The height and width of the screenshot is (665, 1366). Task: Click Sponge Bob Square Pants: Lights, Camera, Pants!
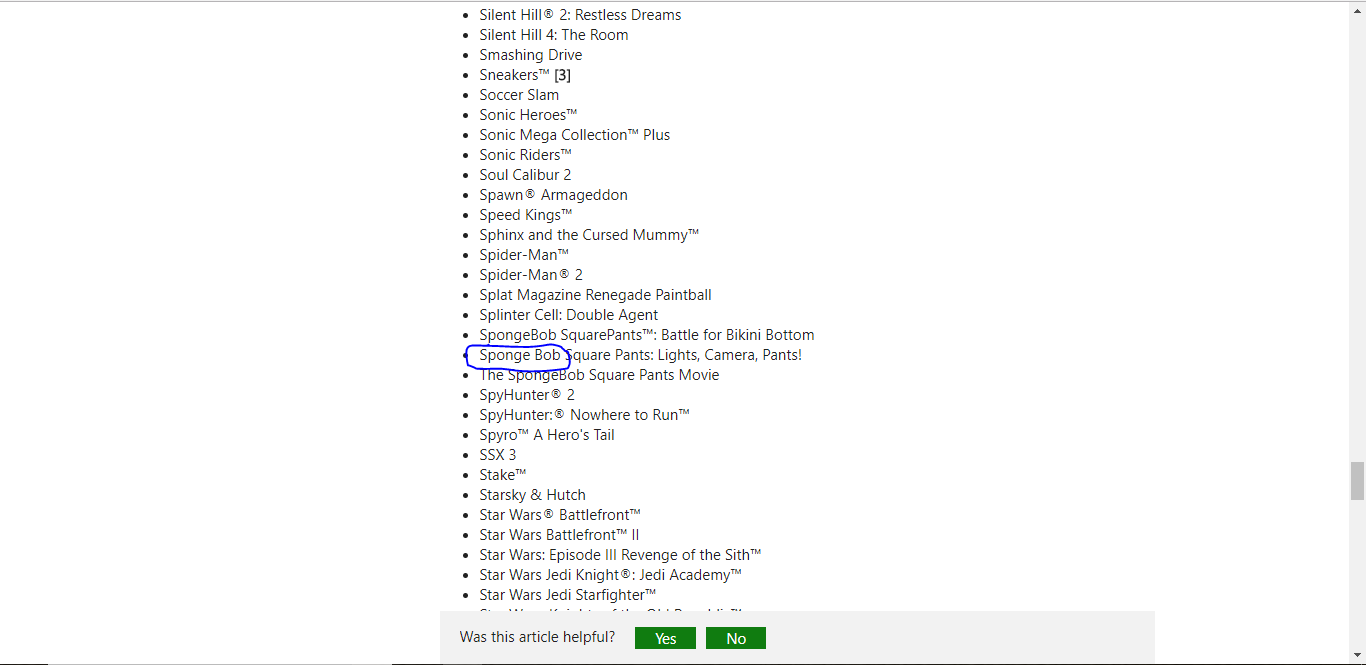(640, 355)
